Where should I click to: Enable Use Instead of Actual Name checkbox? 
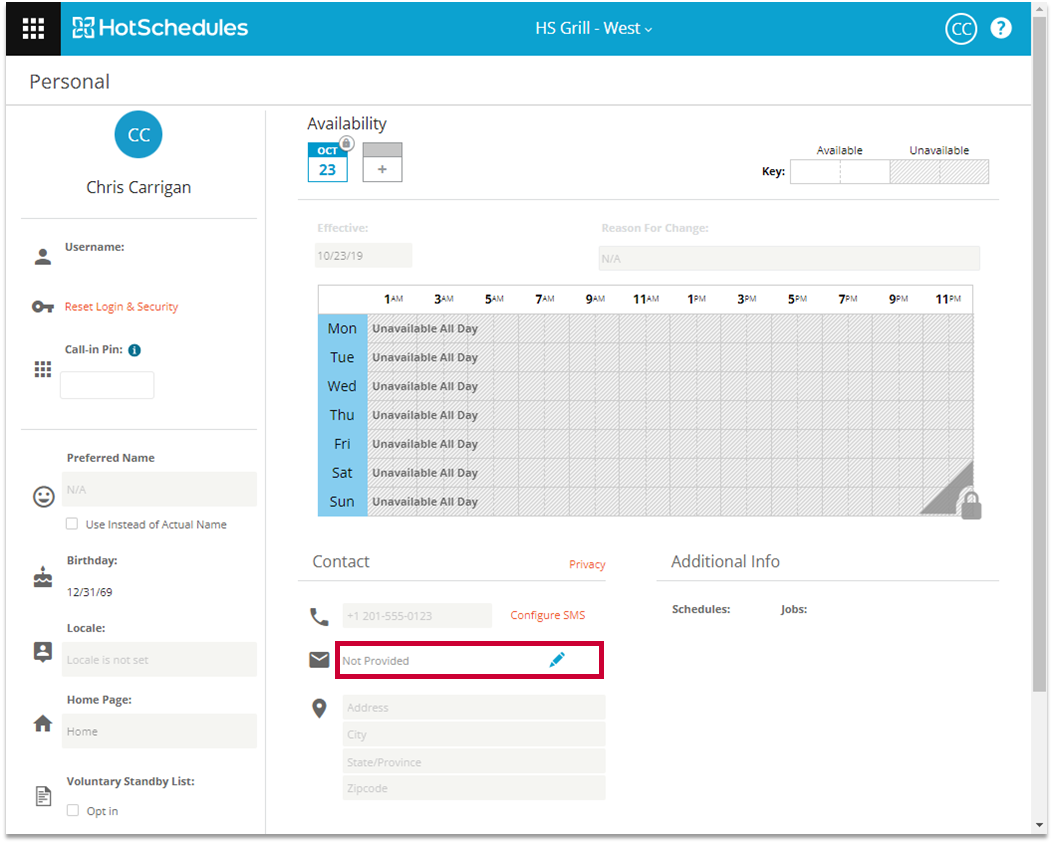point(72,524)
